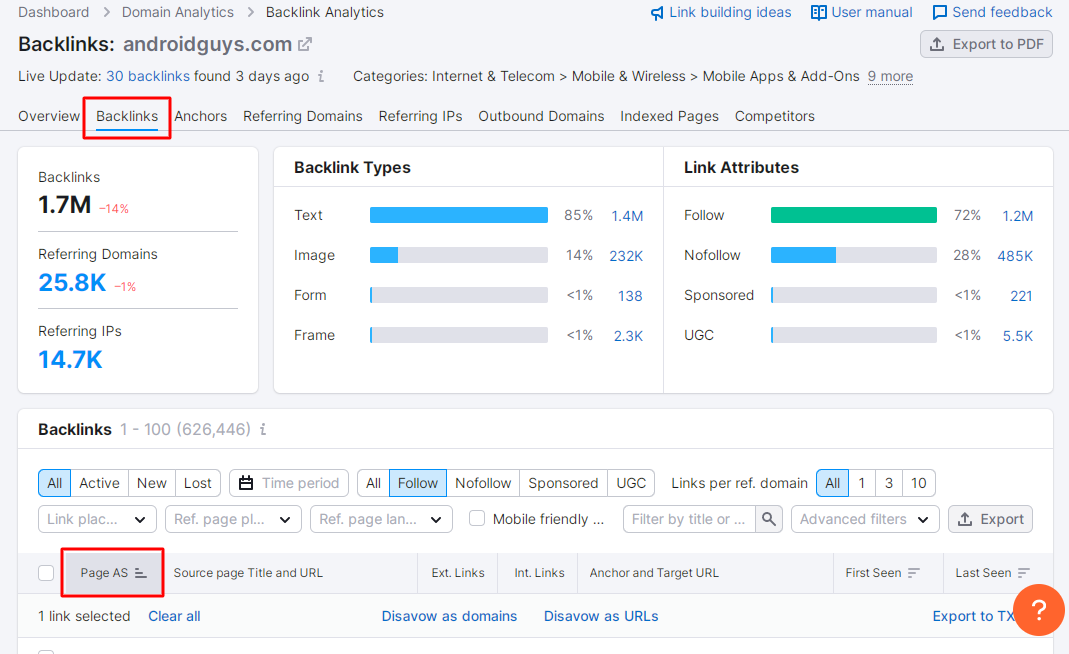Expand the 9 more categories link

(x=890, y=76)
